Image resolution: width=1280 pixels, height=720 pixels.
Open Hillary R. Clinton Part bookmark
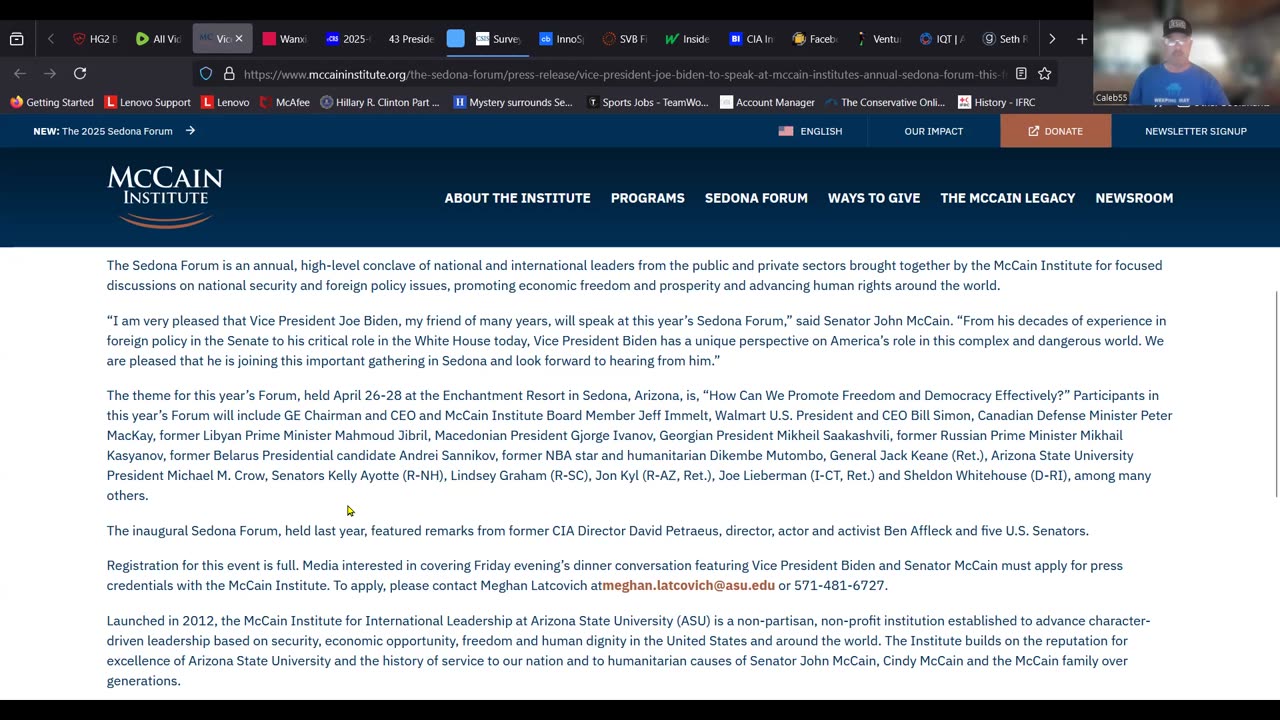coord(379,102)
